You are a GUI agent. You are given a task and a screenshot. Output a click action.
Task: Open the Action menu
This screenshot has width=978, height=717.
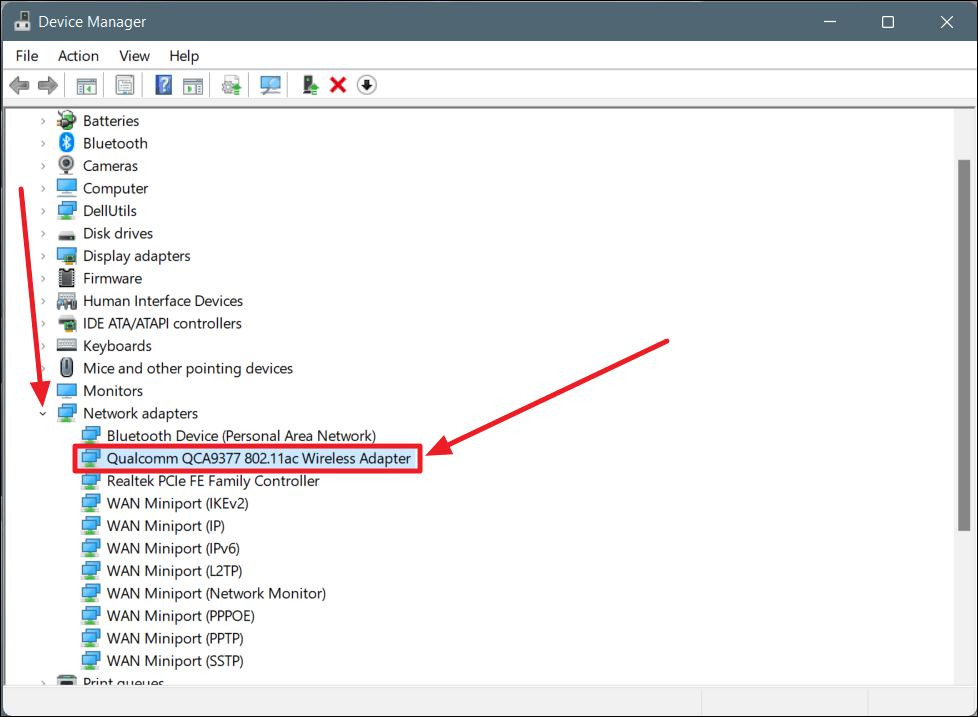(78, 56)
